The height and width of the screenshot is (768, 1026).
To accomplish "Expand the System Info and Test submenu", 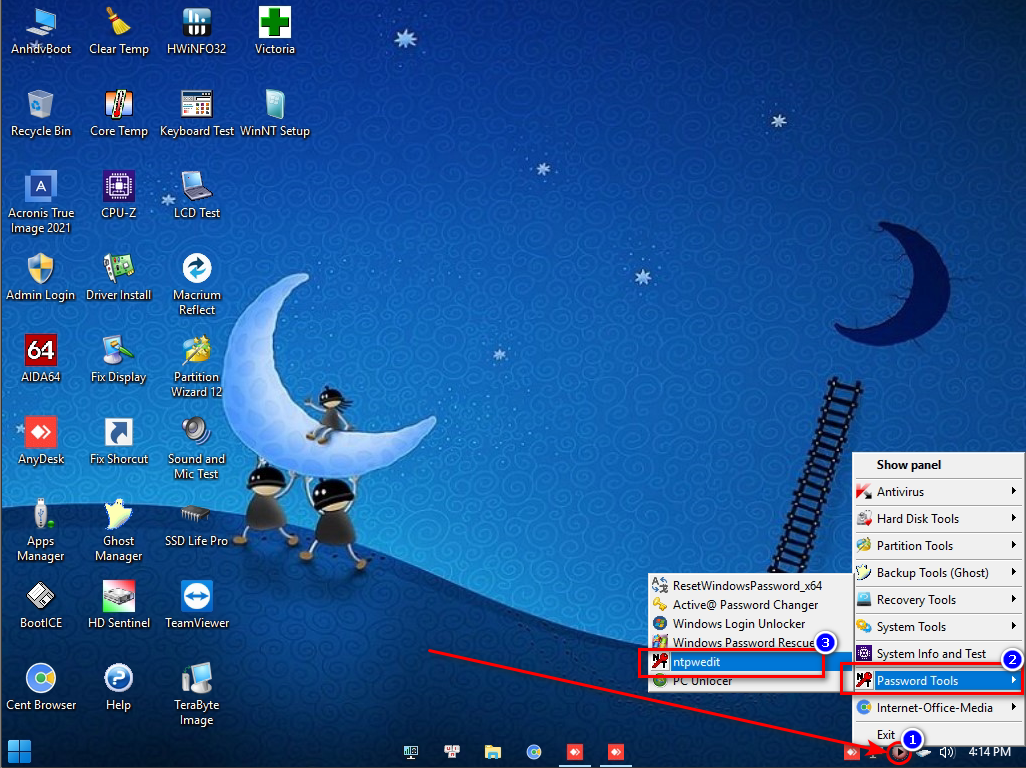I will pyautogui.click(x=938, y=654).
